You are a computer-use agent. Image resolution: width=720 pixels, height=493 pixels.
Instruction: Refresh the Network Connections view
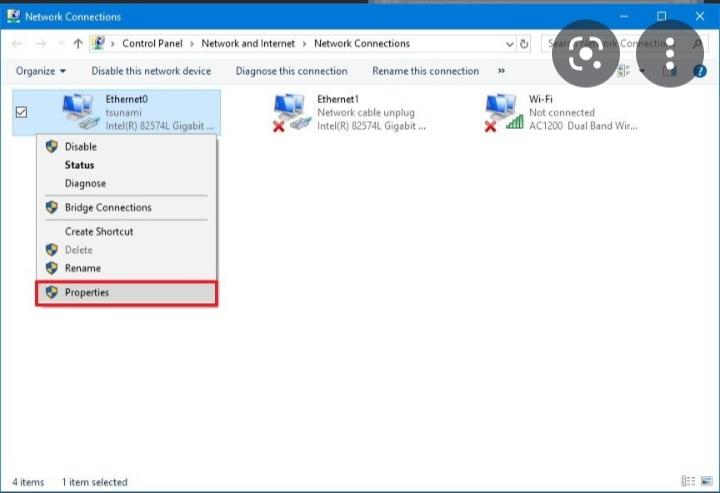(525, 44)
